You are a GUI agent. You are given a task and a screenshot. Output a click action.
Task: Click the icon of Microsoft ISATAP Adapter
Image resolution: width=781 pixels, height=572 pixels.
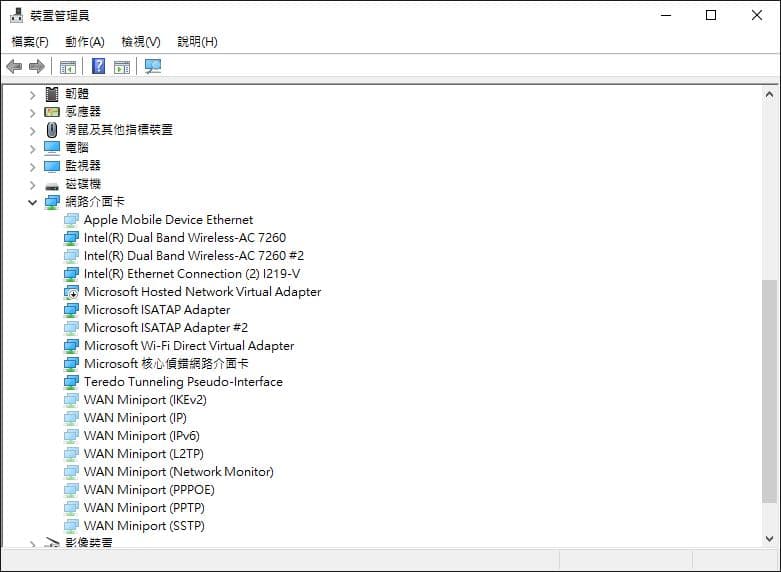pos(71,310)
